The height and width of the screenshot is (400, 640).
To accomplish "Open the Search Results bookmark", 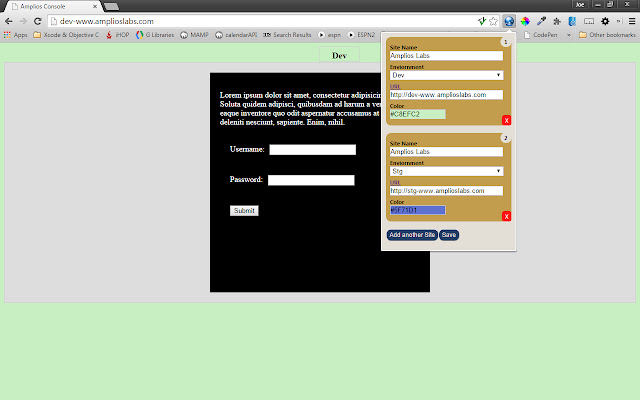I will [x=287, y=35].
